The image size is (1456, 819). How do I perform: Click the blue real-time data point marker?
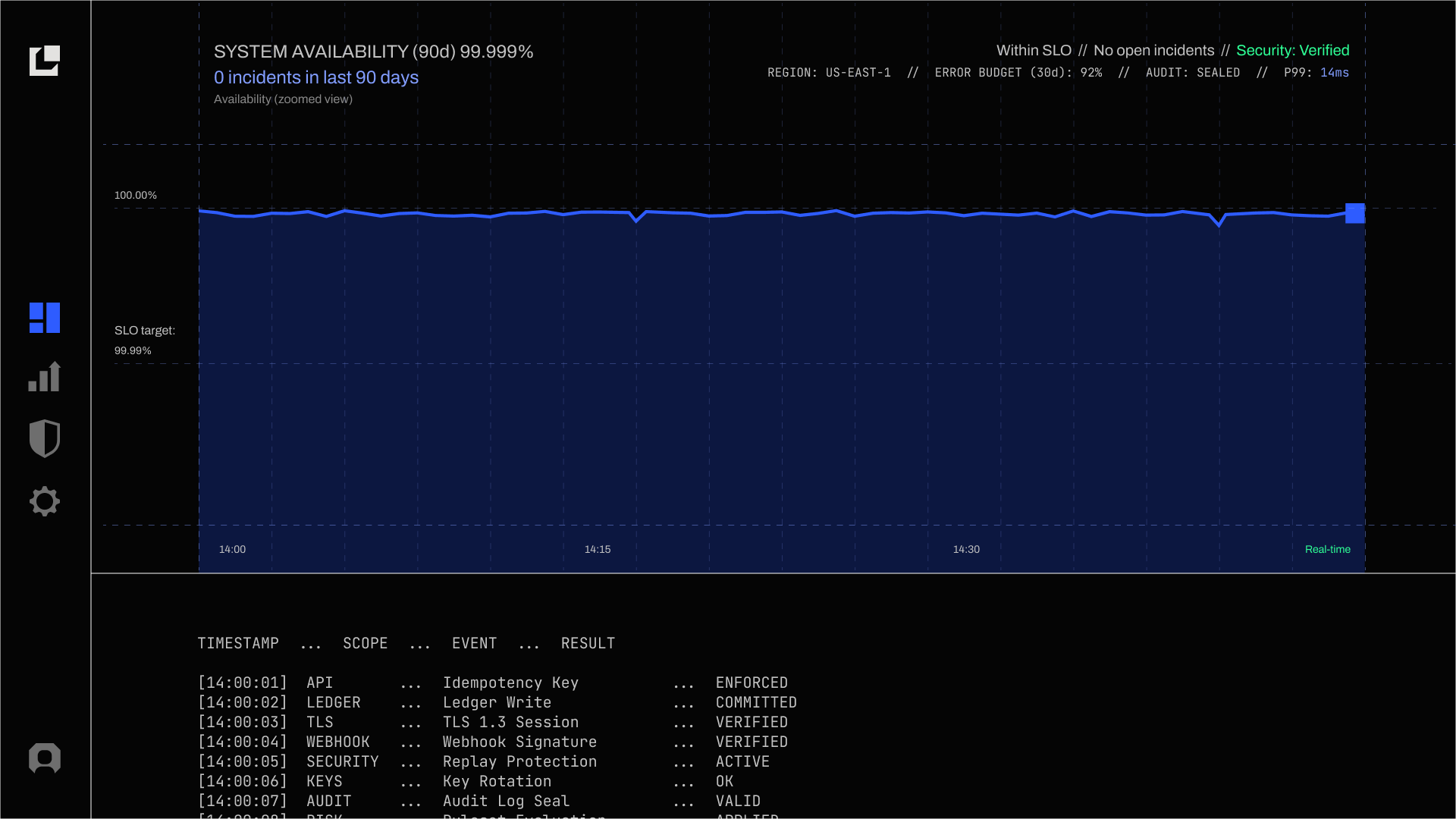click(x=1354, y=213)
